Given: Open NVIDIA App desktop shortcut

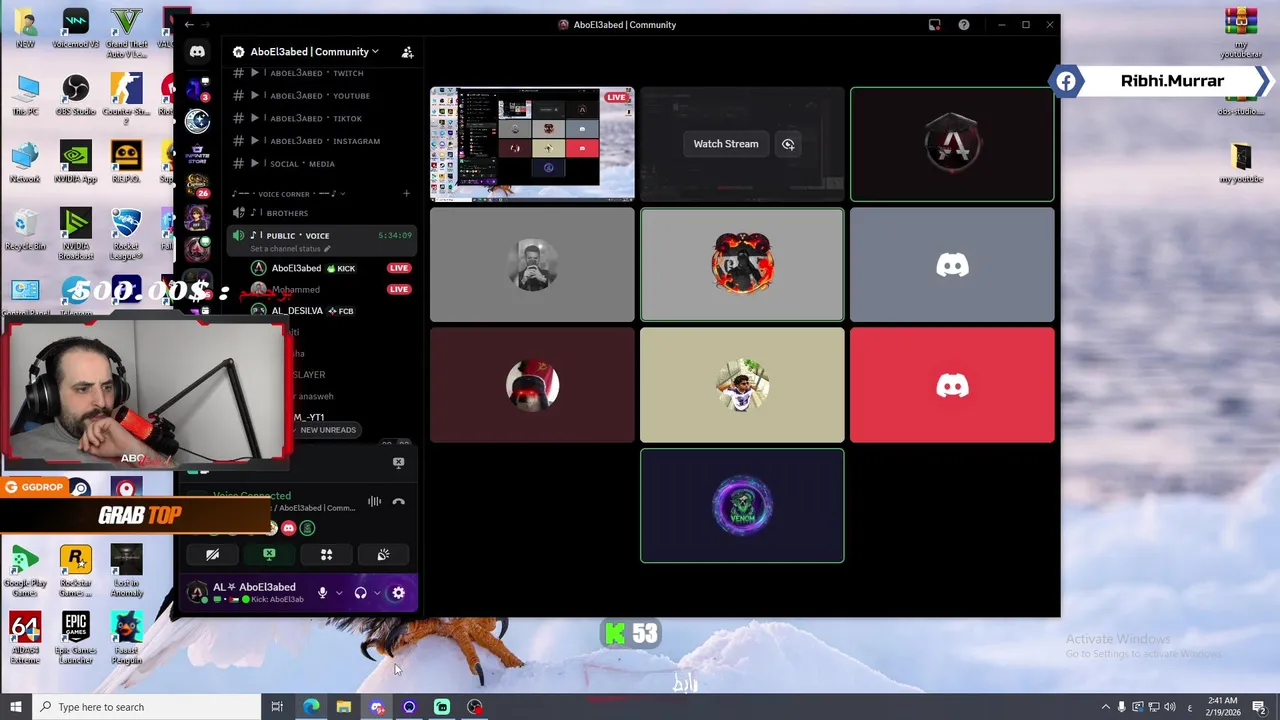Looking at the screenshot, I should pos(75,163).
